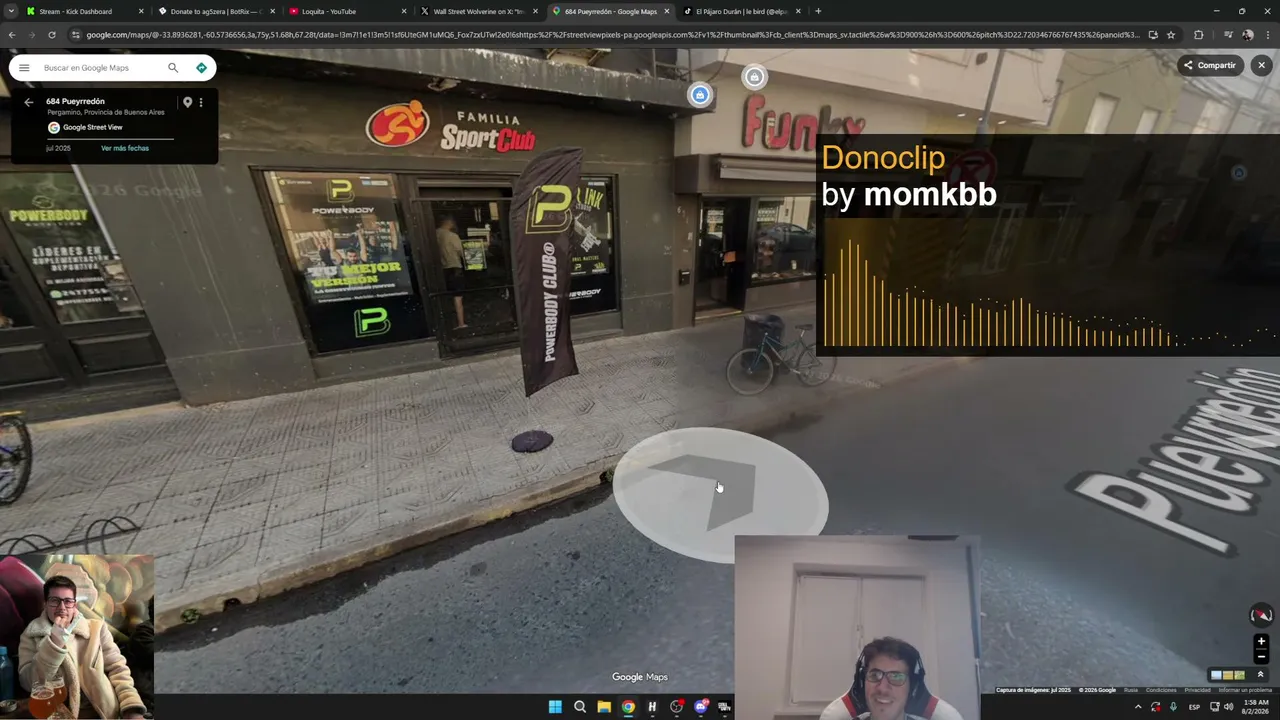Focus the Buscar en Google Maps search field
The width and height of the screenshot is (1280, 720).
click(100, 68)
